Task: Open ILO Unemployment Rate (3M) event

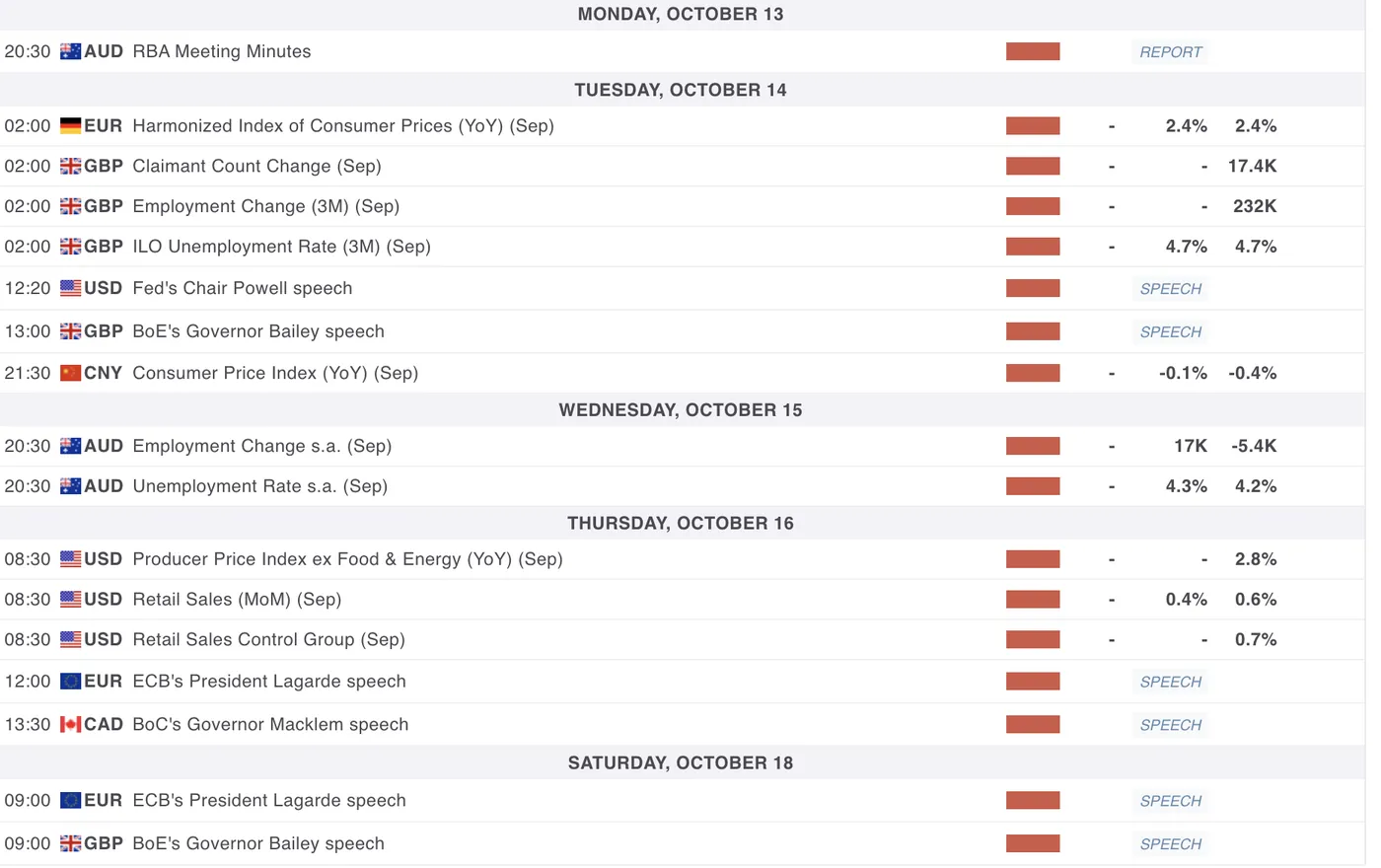Action: (281, 247)
